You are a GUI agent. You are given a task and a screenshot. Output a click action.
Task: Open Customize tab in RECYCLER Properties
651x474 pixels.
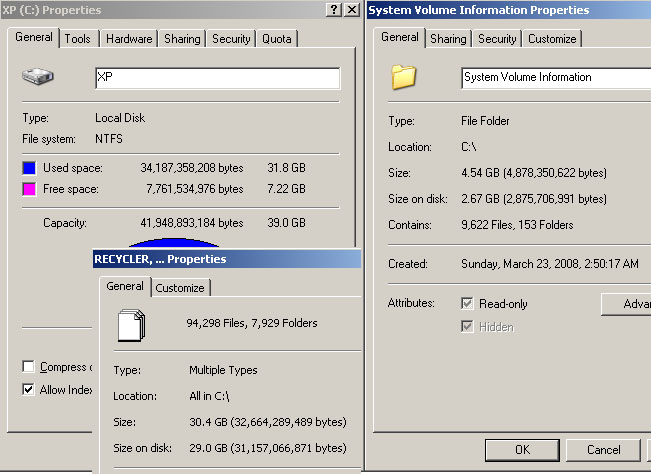pyautogui.click(x=180, y=288)
